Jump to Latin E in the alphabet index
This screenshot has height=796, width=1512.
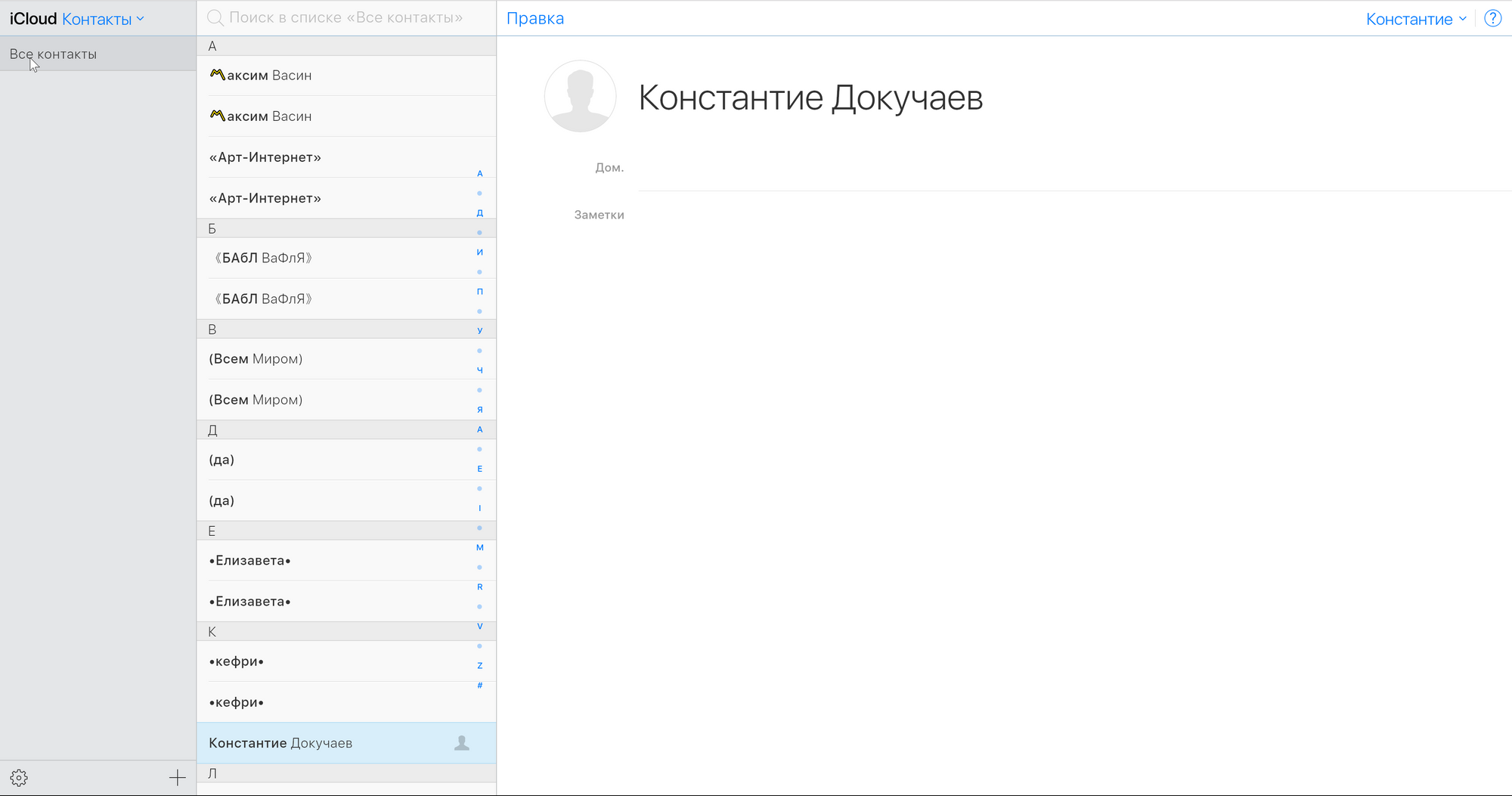(x=479, y=469)
